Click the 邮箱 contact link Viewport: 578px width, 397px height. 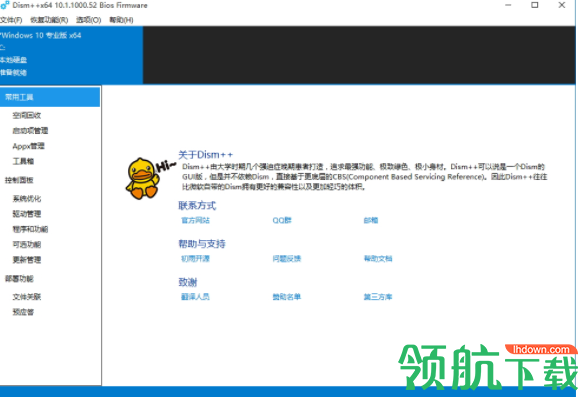[371, 220]
